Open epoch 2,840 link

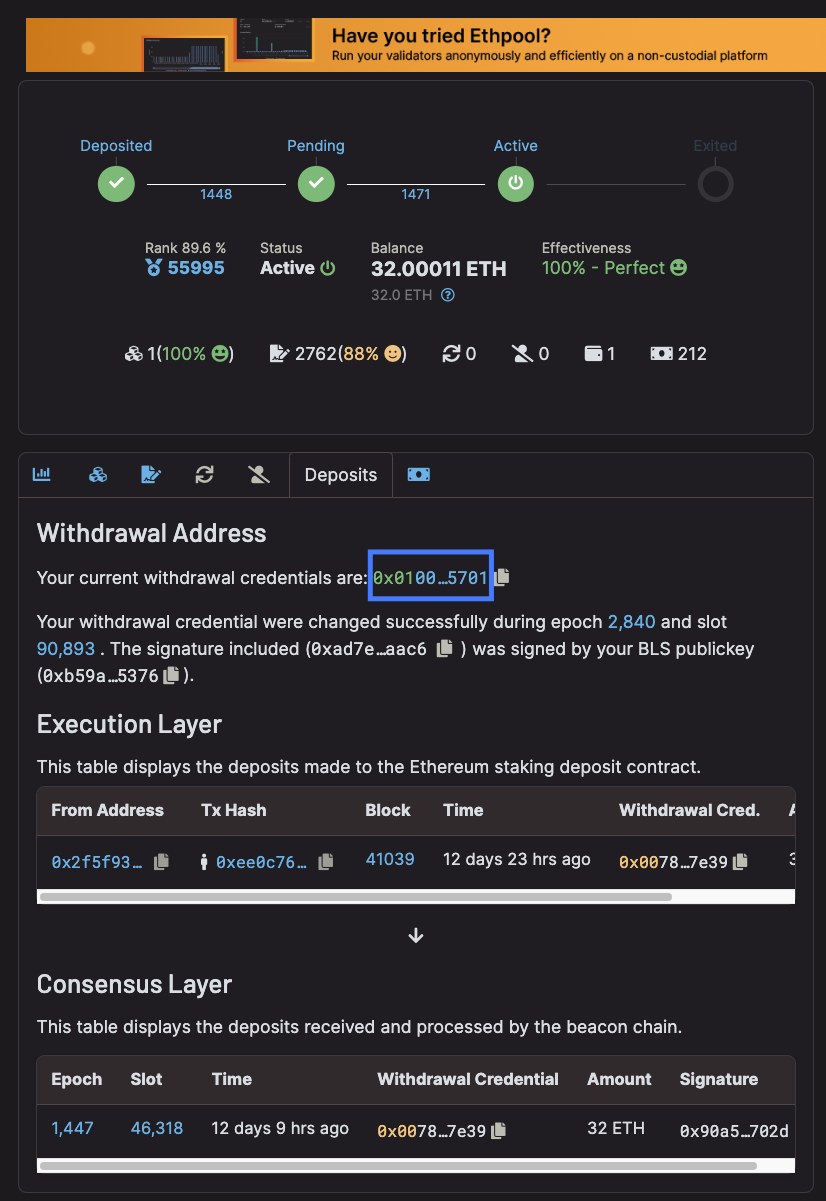631,622
